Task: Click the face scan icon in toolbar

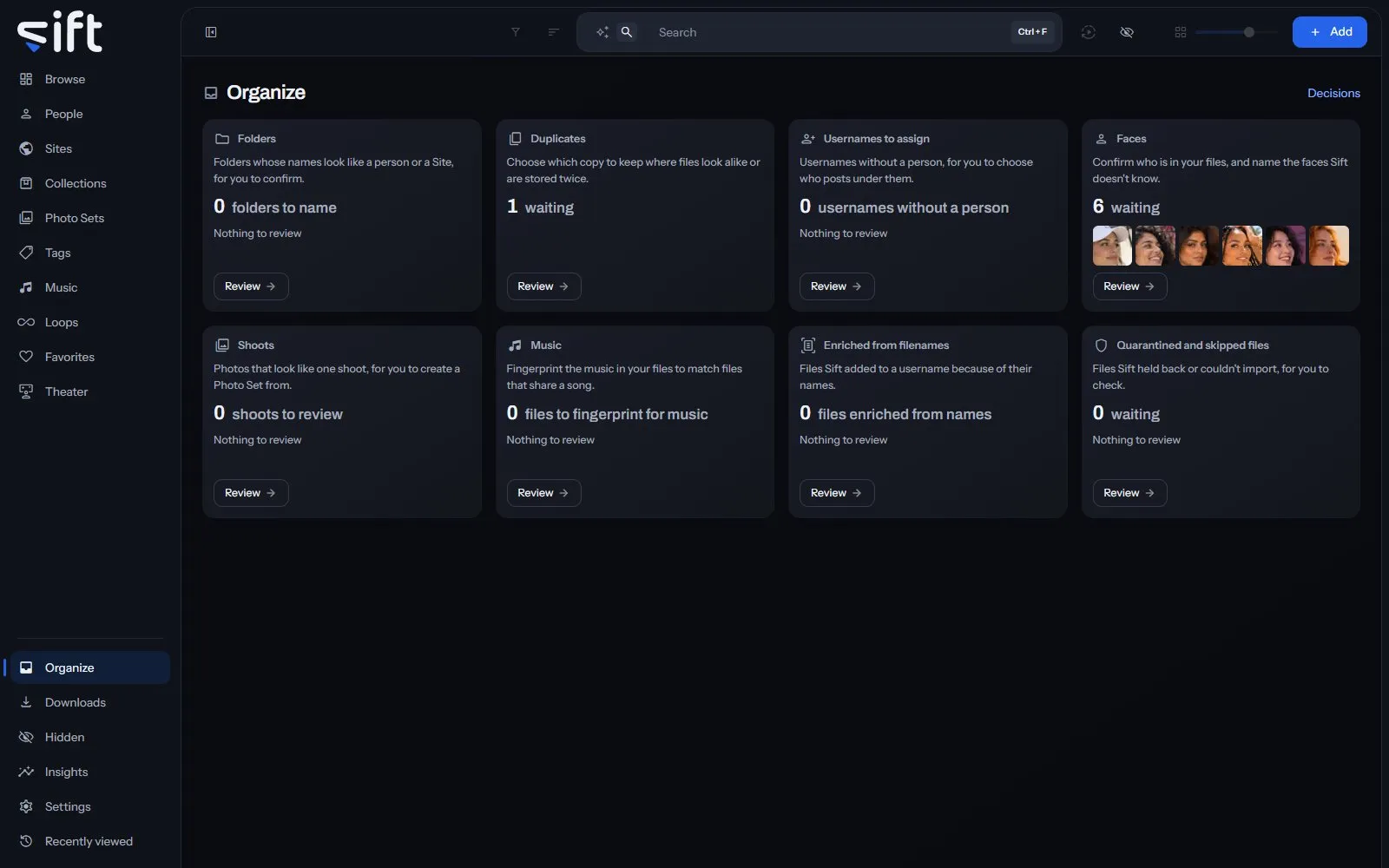Action: pyautogui.click(x=1089, y=32)
